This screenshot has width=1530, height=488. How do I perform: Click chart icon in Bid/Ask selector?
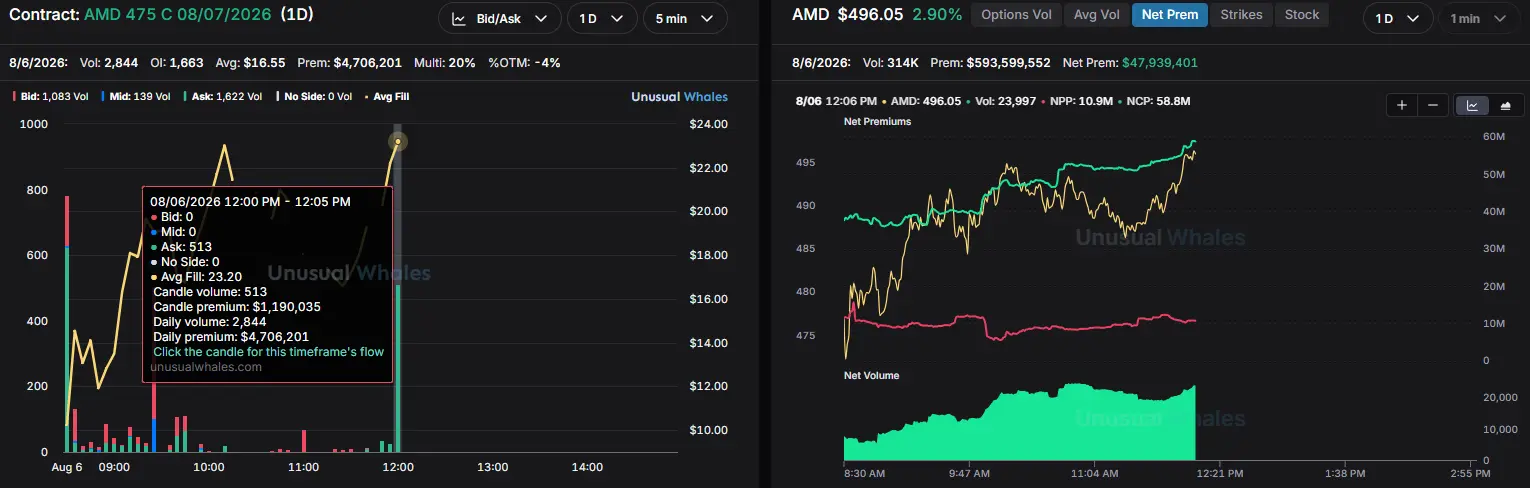pyautogui.click(x=459, y=18)
